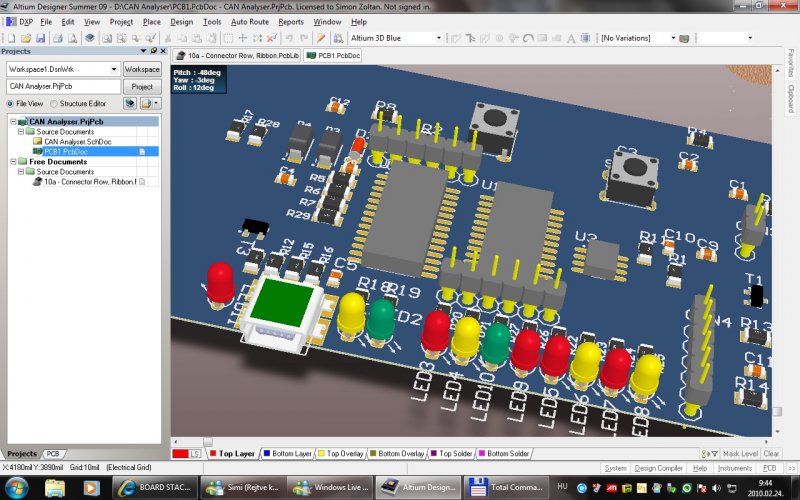Open the Reports menu

(x=291, y=22)
